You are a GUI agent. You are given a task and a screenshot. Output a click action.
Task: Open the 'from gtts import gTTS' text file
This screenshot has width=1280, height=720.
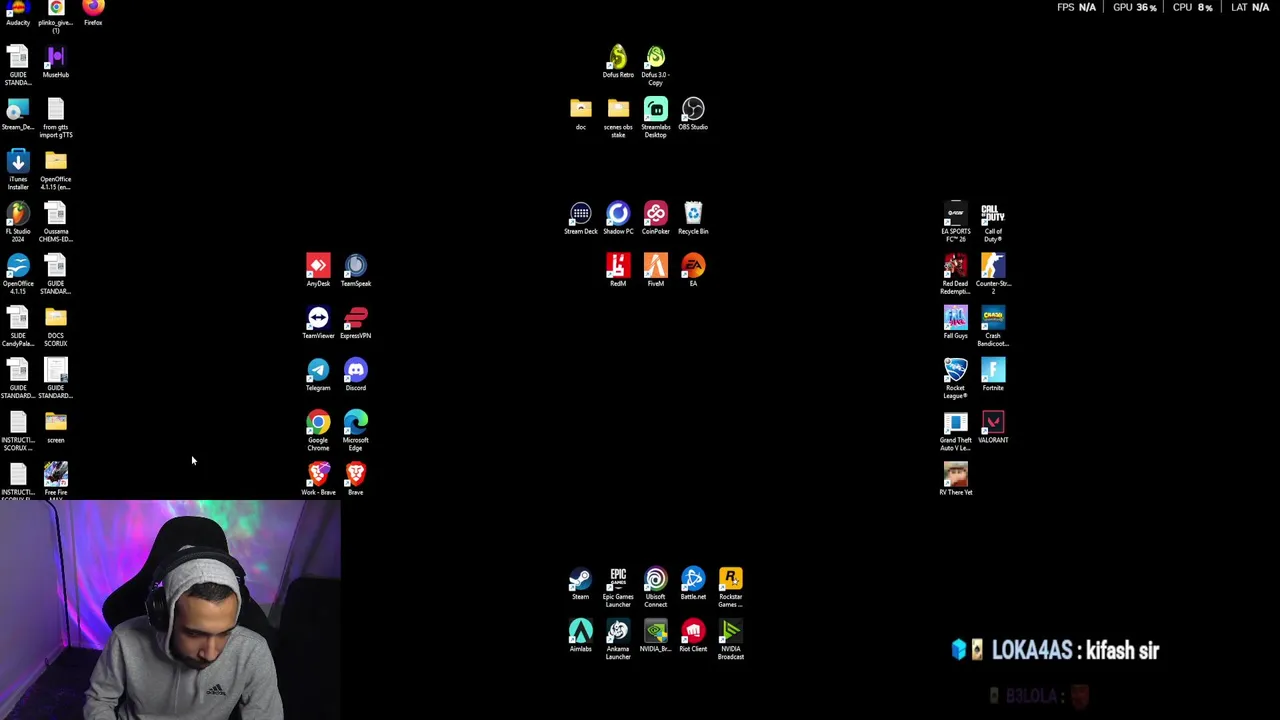point(56,118)
